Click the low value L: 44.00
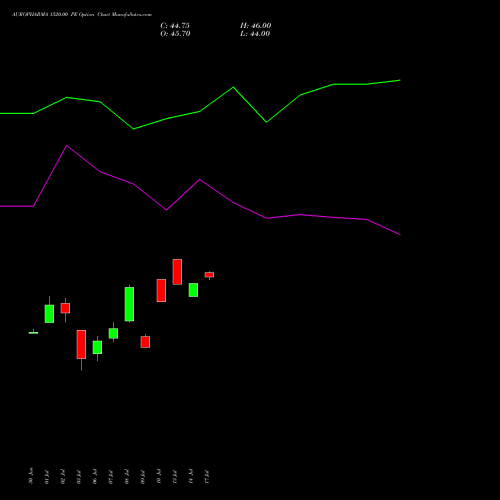 [255, 34]
